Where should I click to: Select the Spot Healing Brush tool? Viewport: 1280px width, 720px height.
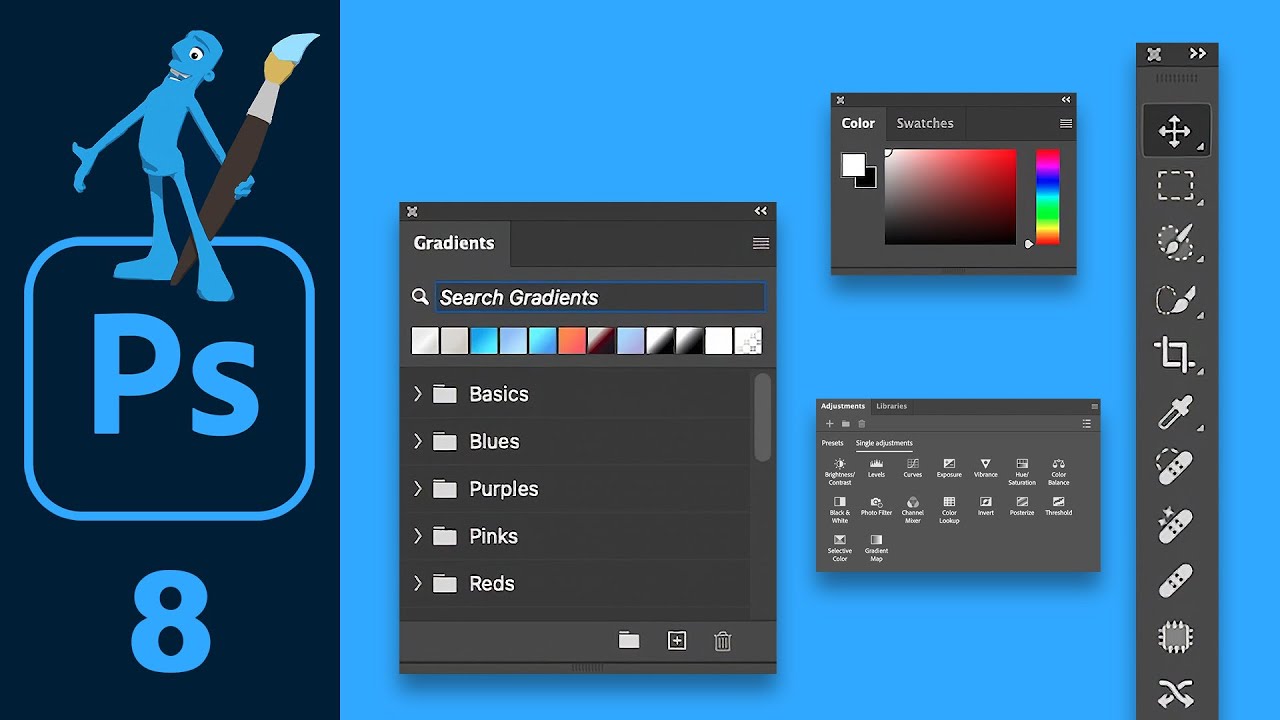(x=1175, y=467)
